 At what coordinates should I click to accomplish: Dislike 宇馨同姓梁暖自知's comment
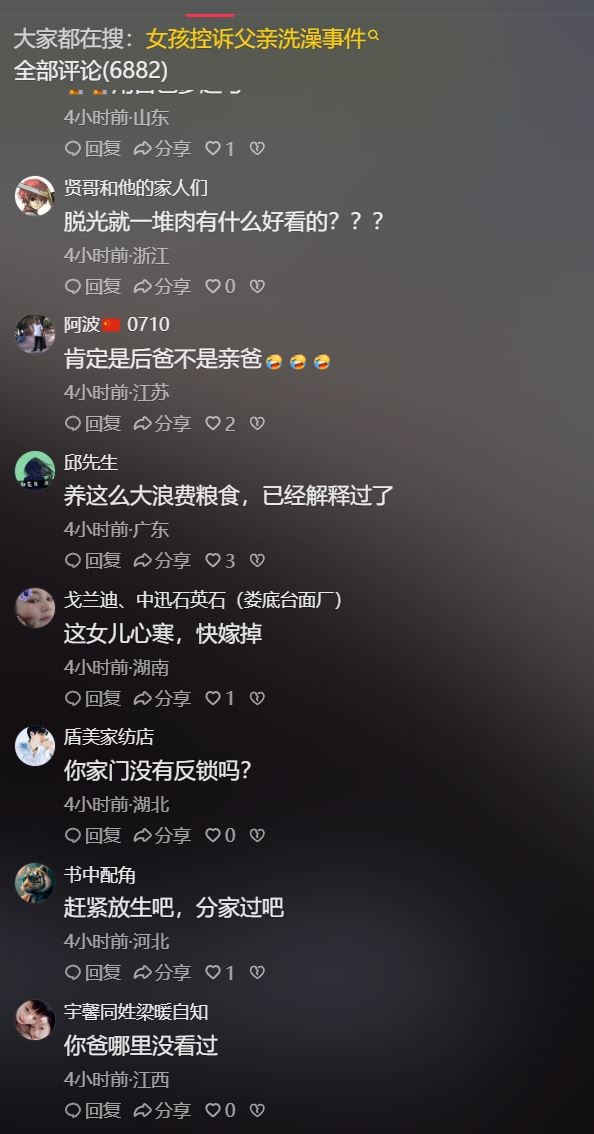[257, 1110]
